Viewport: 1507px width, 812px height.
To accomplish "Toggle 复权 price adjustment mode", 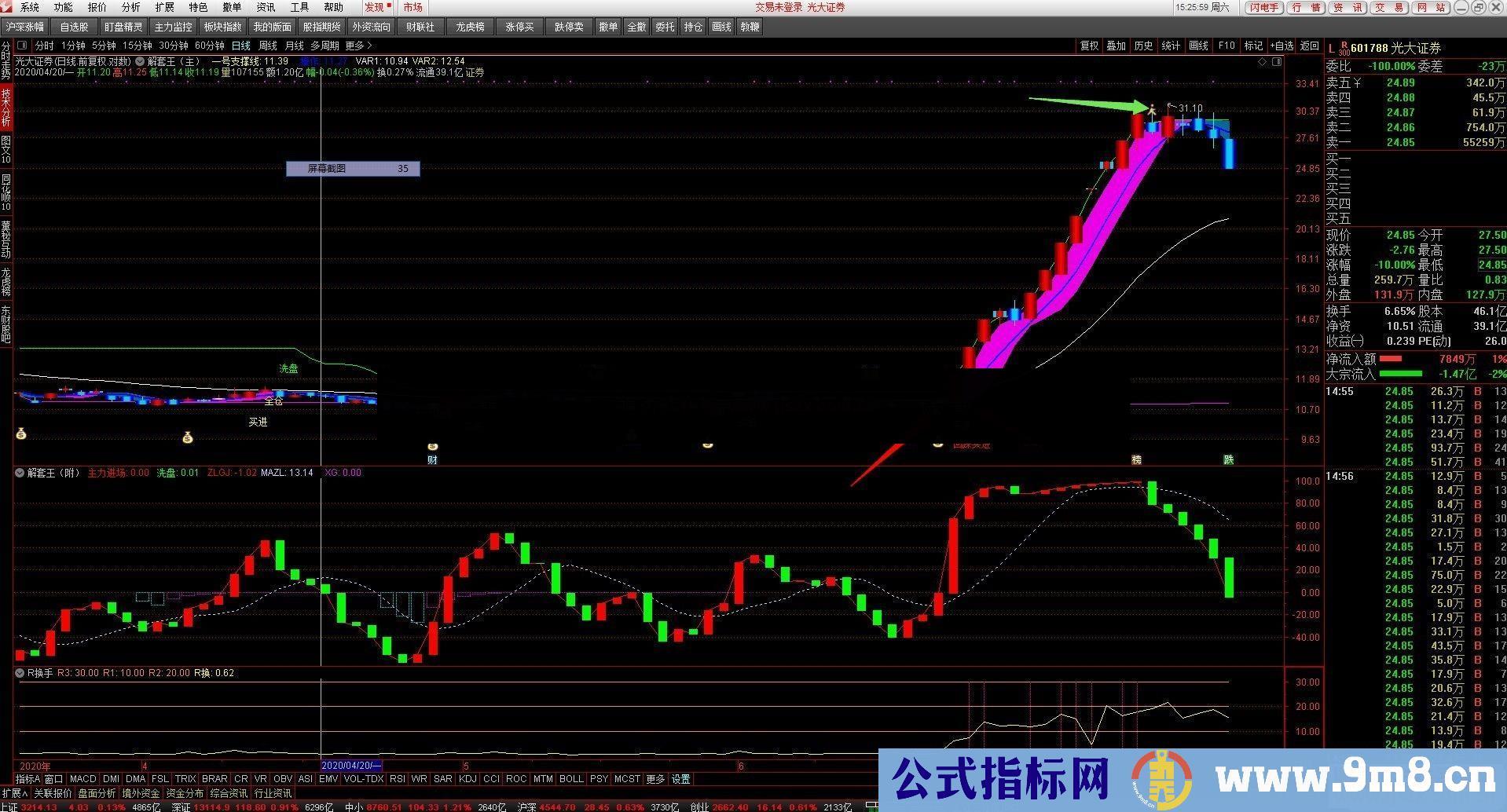I will [x=1088, y=46].
